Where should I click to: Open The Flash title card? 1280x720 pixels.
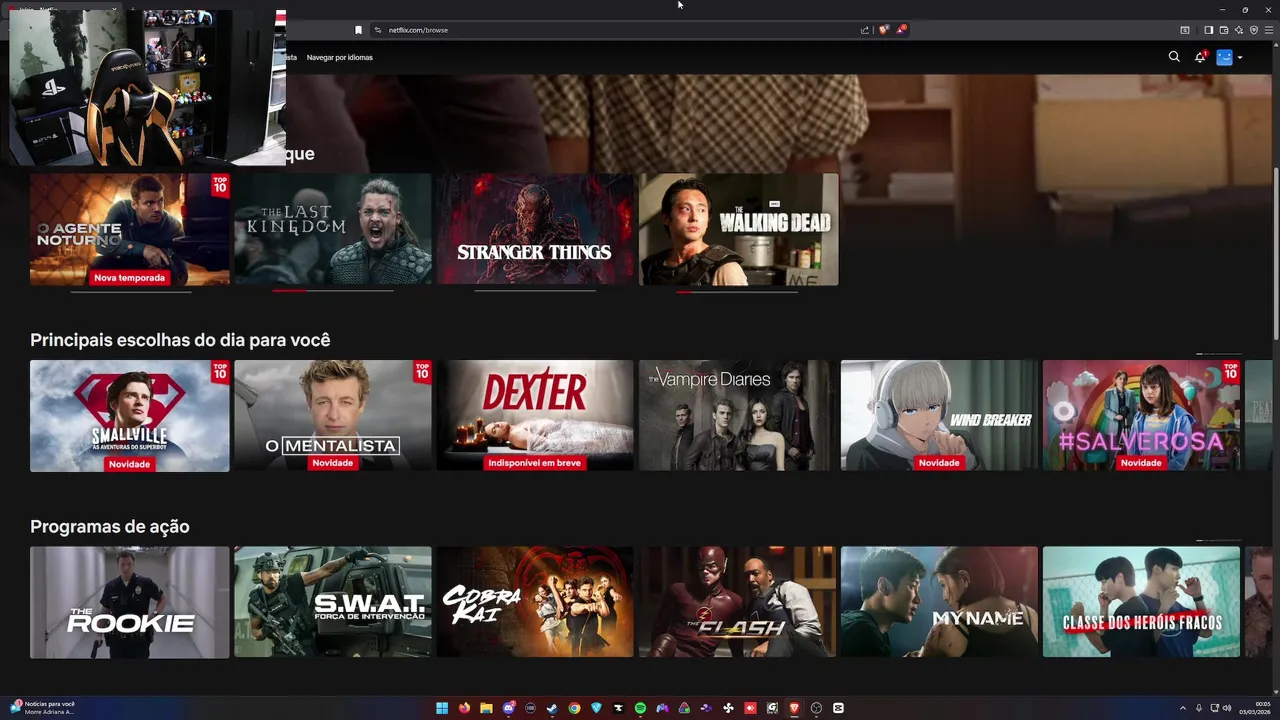[x=738, y=602]
